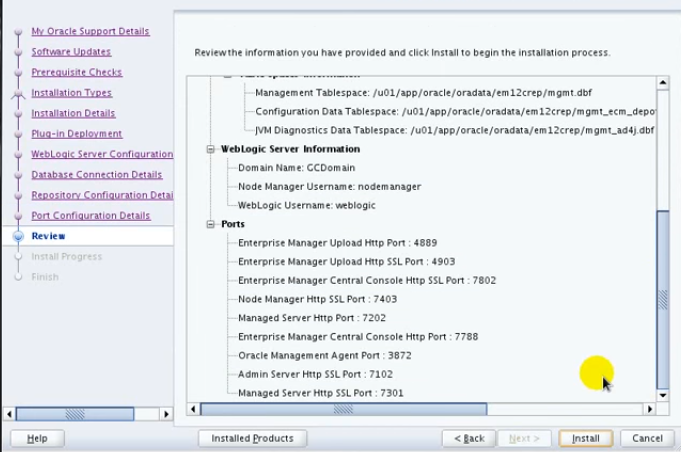Select Managed Server Http Port 7202
681x452 pixels.
(312, 318)
